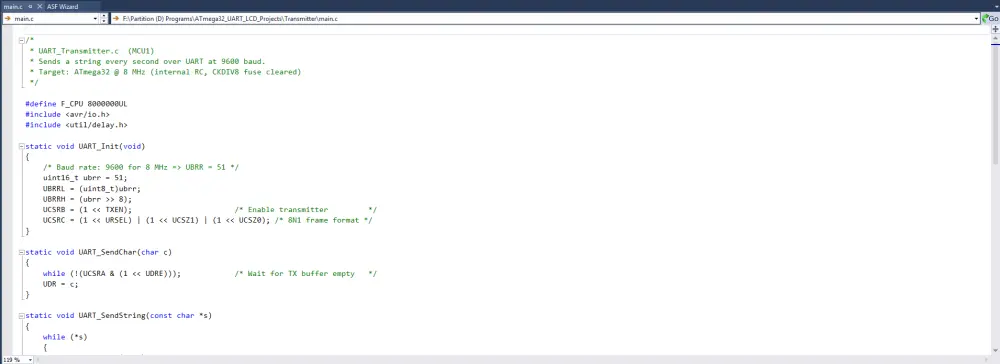
Task: Click the editor split handle icon
Action: [996, 30]
